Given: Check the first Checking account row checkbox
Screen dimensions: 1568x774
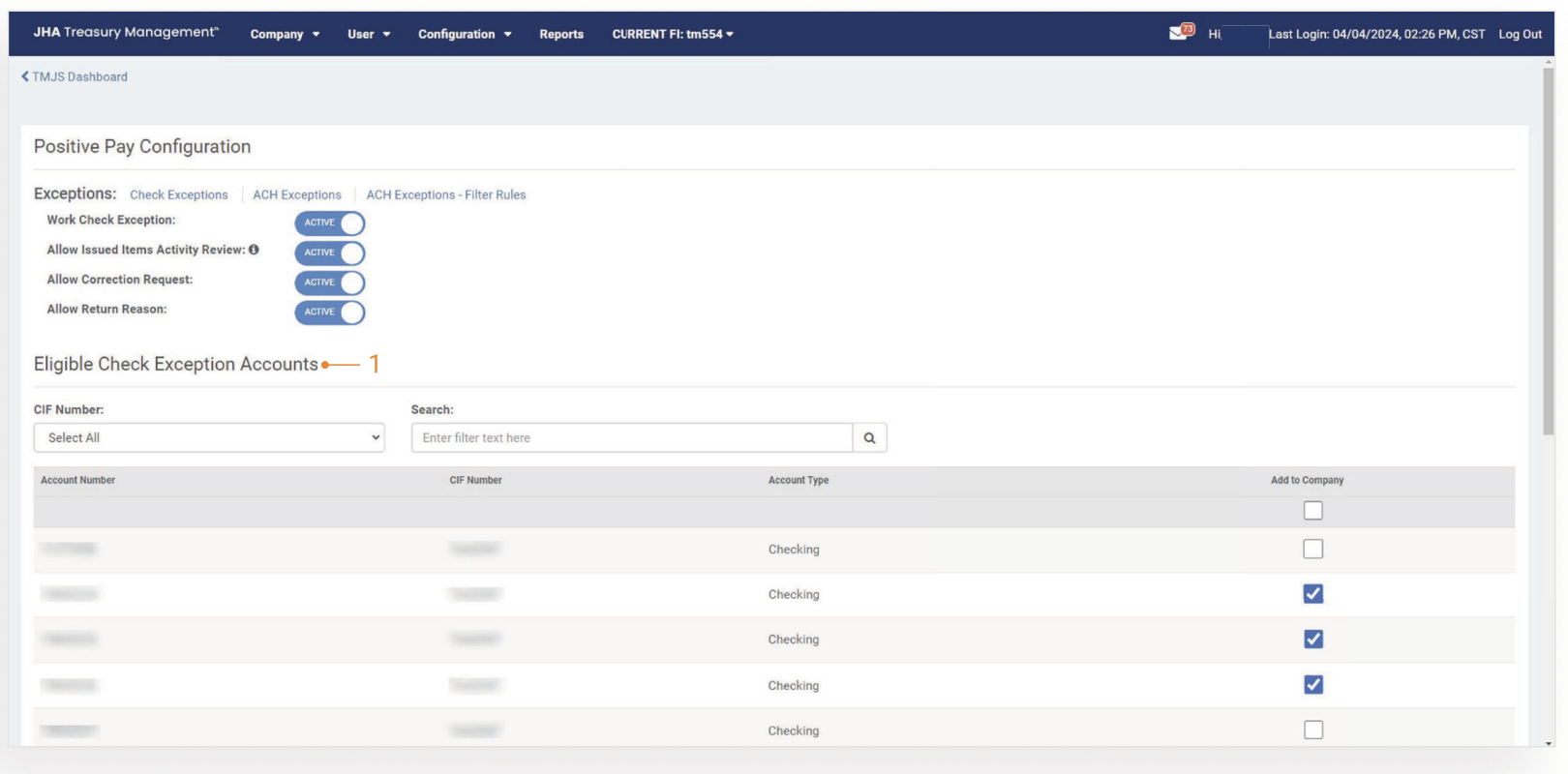Looking at the screenshot, I should 1312,550.
